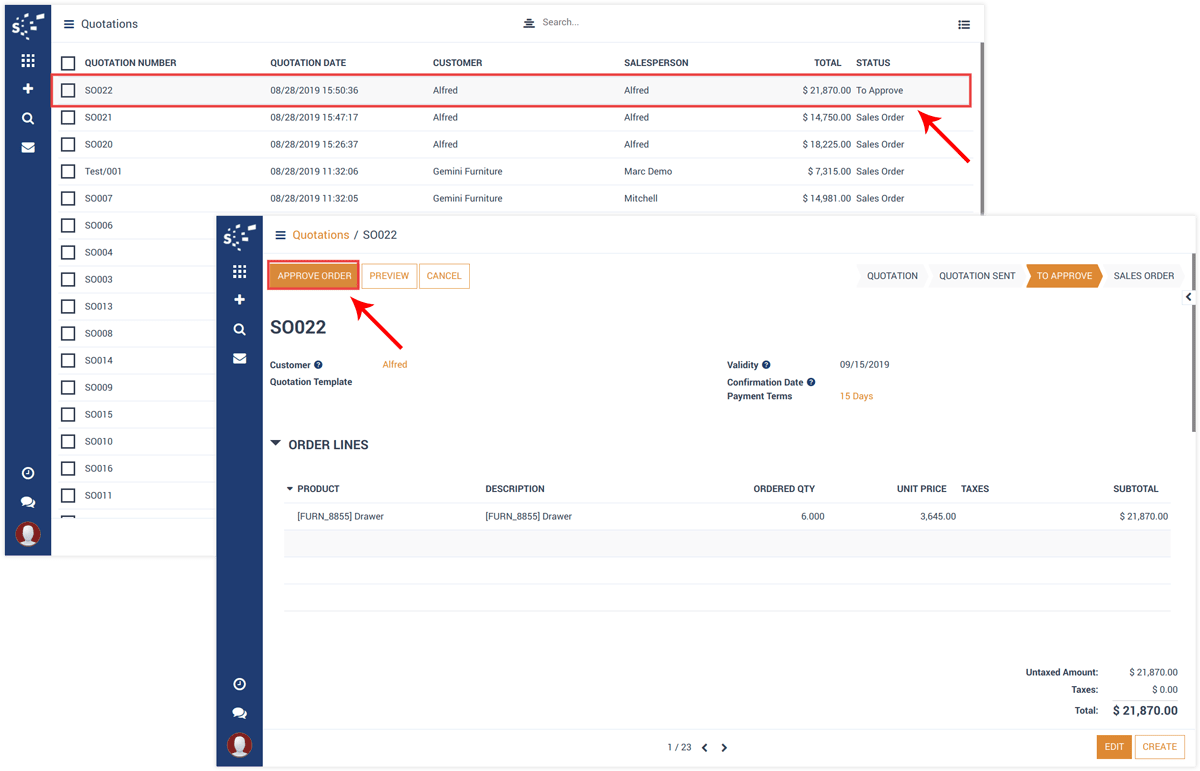Open the chat bubbles icon in front sidebar

tap(239, 713)
